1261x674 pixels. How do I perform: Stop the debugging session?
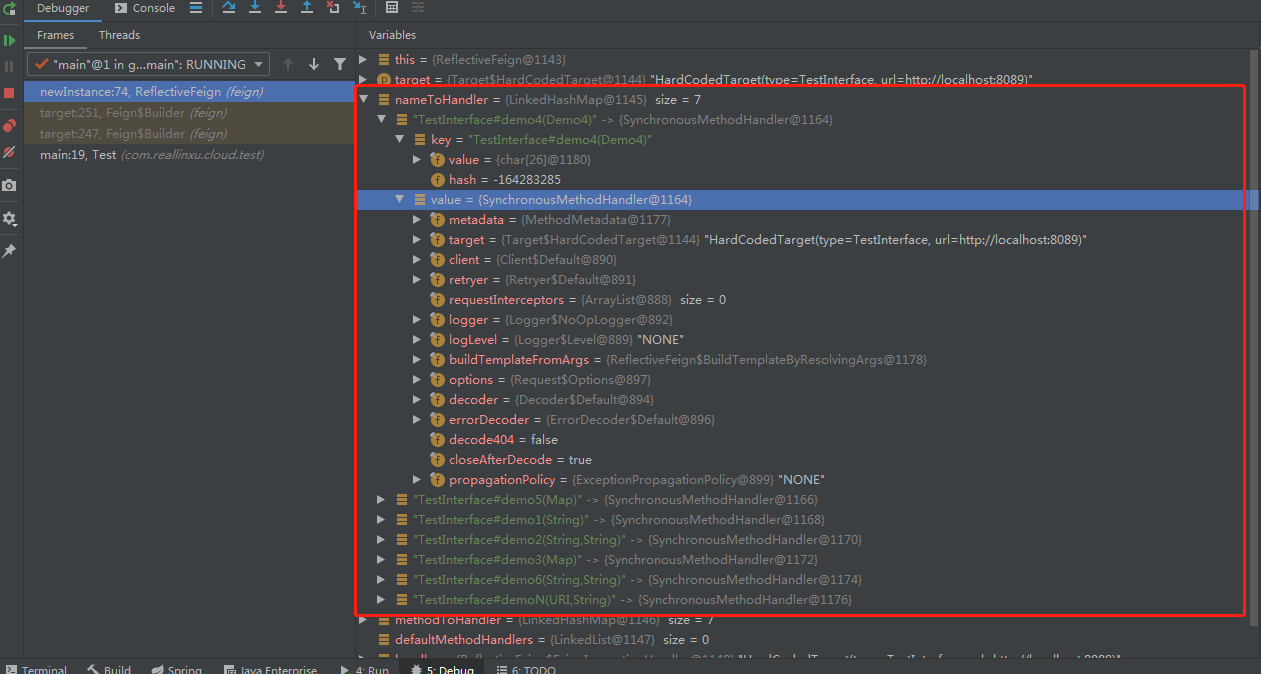coord(9,92)
